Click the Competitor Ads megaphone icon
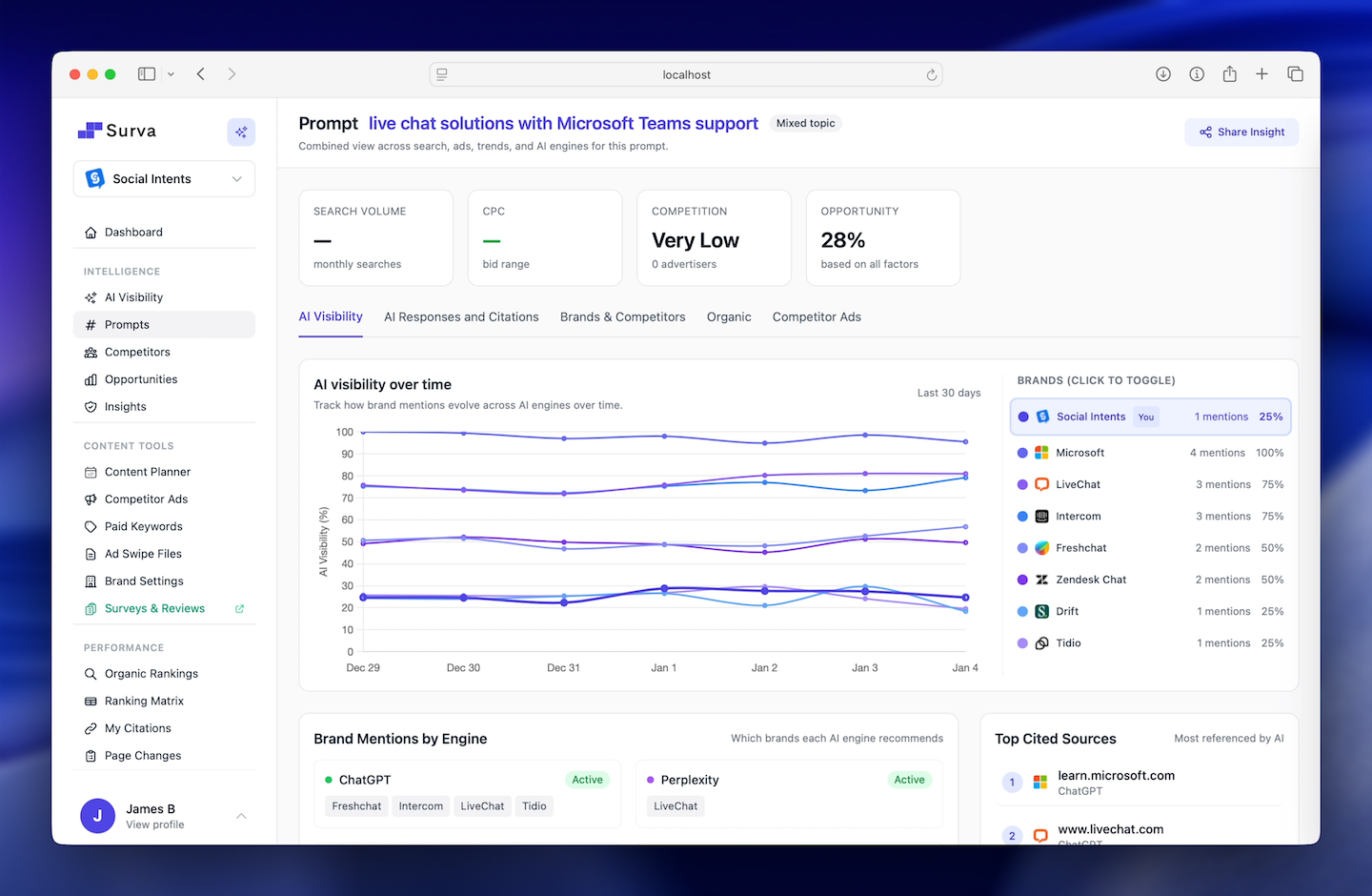 click(89, 499)
